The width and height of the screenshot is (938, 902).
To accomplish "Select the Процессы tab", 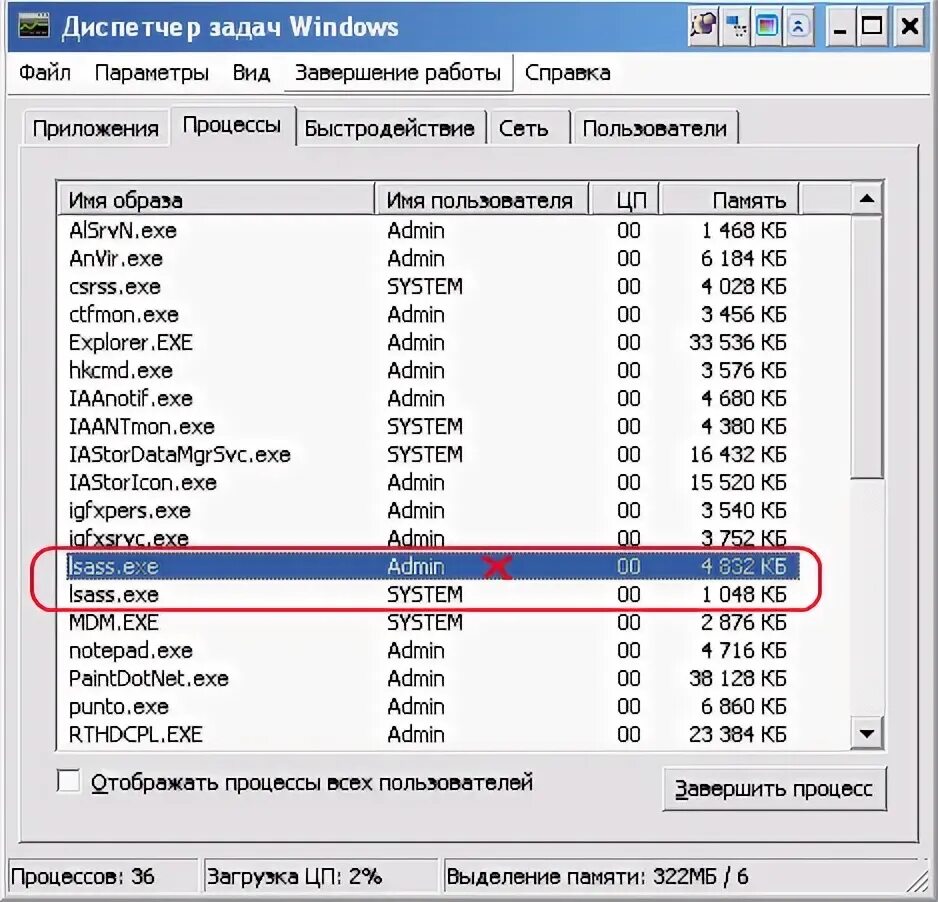I will point(232,125).
